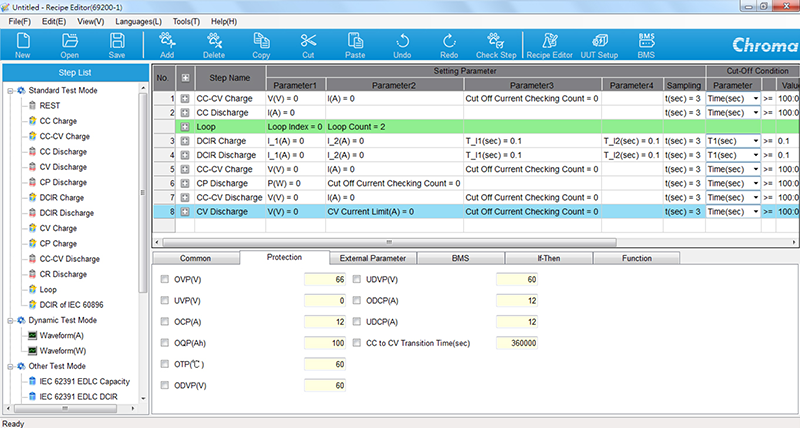Enable the OVP(V) checkbox

tap(165, 280)
